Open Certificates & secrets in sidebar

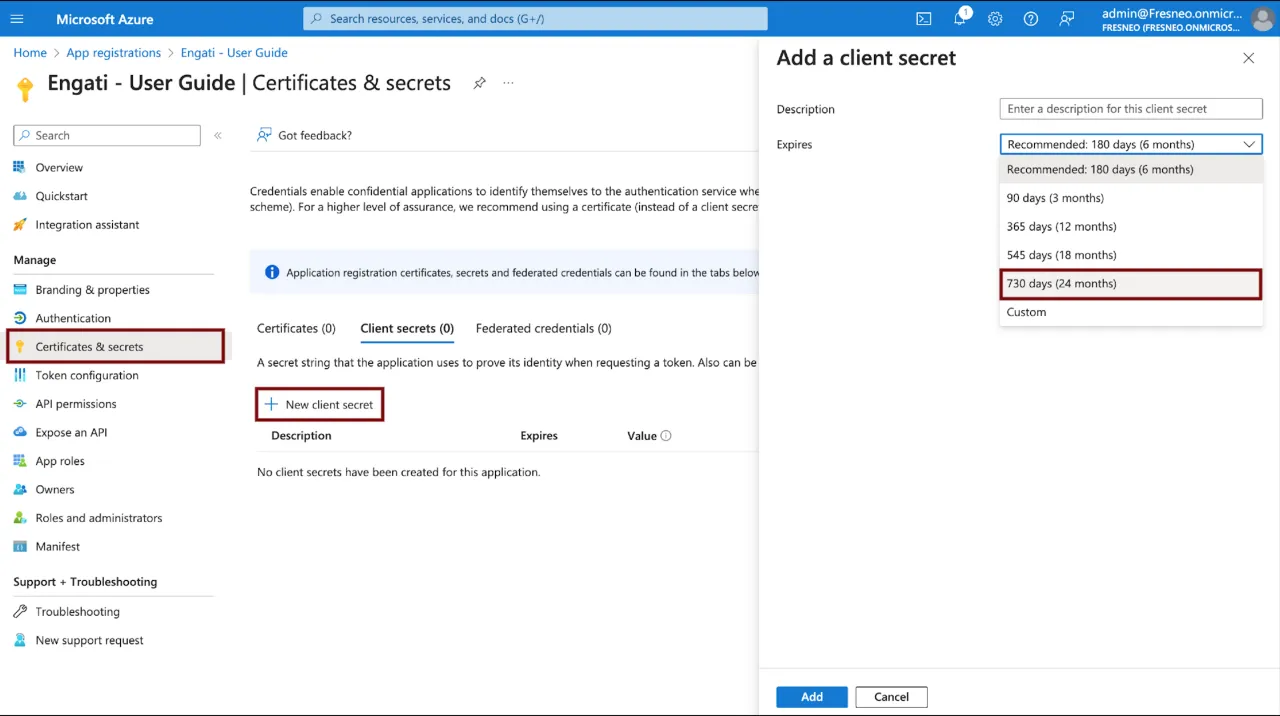coord(115,347)
